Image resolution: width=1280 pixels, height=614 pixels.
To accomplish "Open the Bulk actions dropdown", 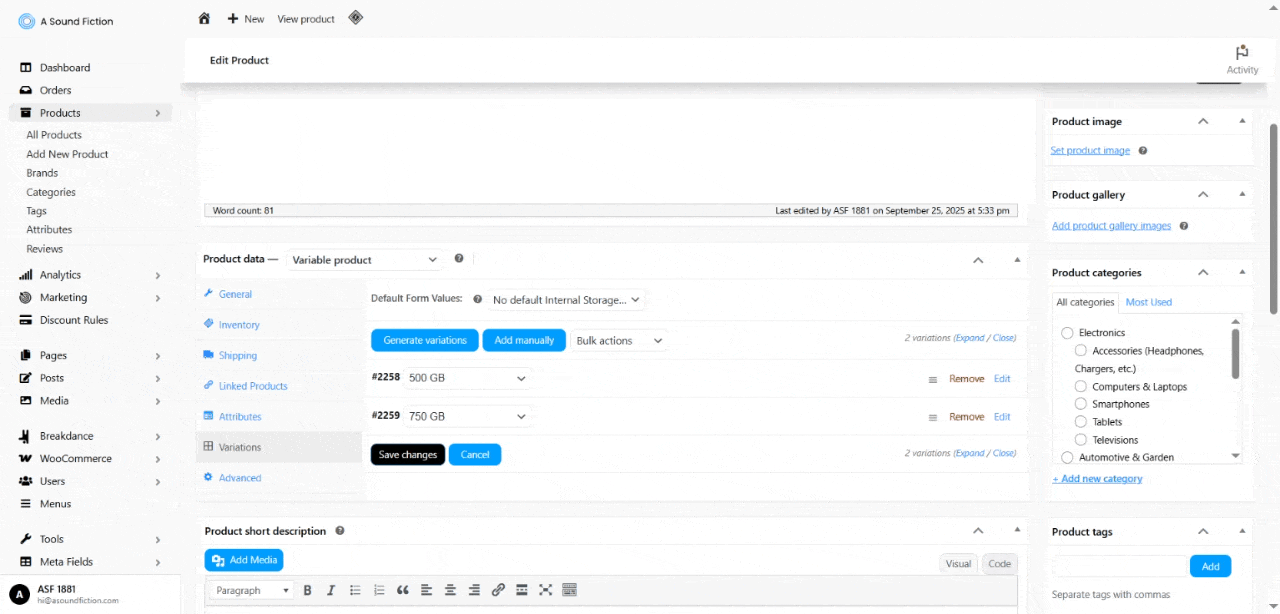I will (619, 340).
